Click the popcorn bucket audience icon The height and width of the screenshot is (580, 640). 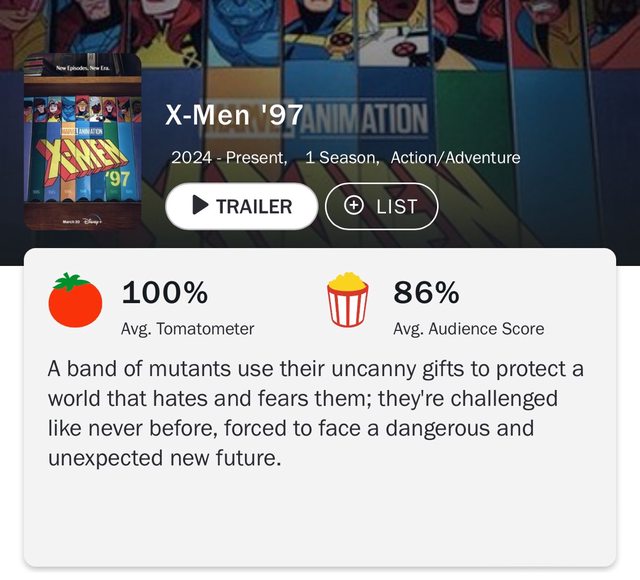pos(347,303)
